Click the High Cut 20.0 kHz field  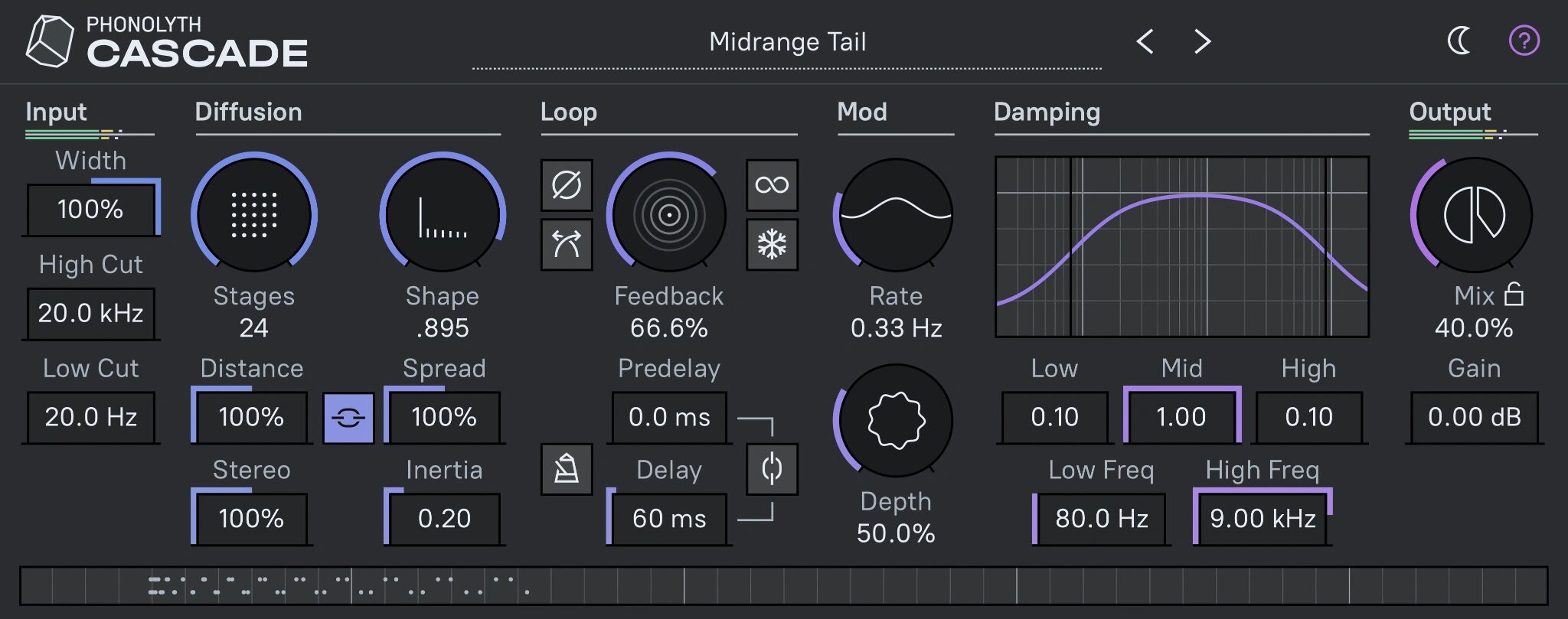tap(90, 313)
